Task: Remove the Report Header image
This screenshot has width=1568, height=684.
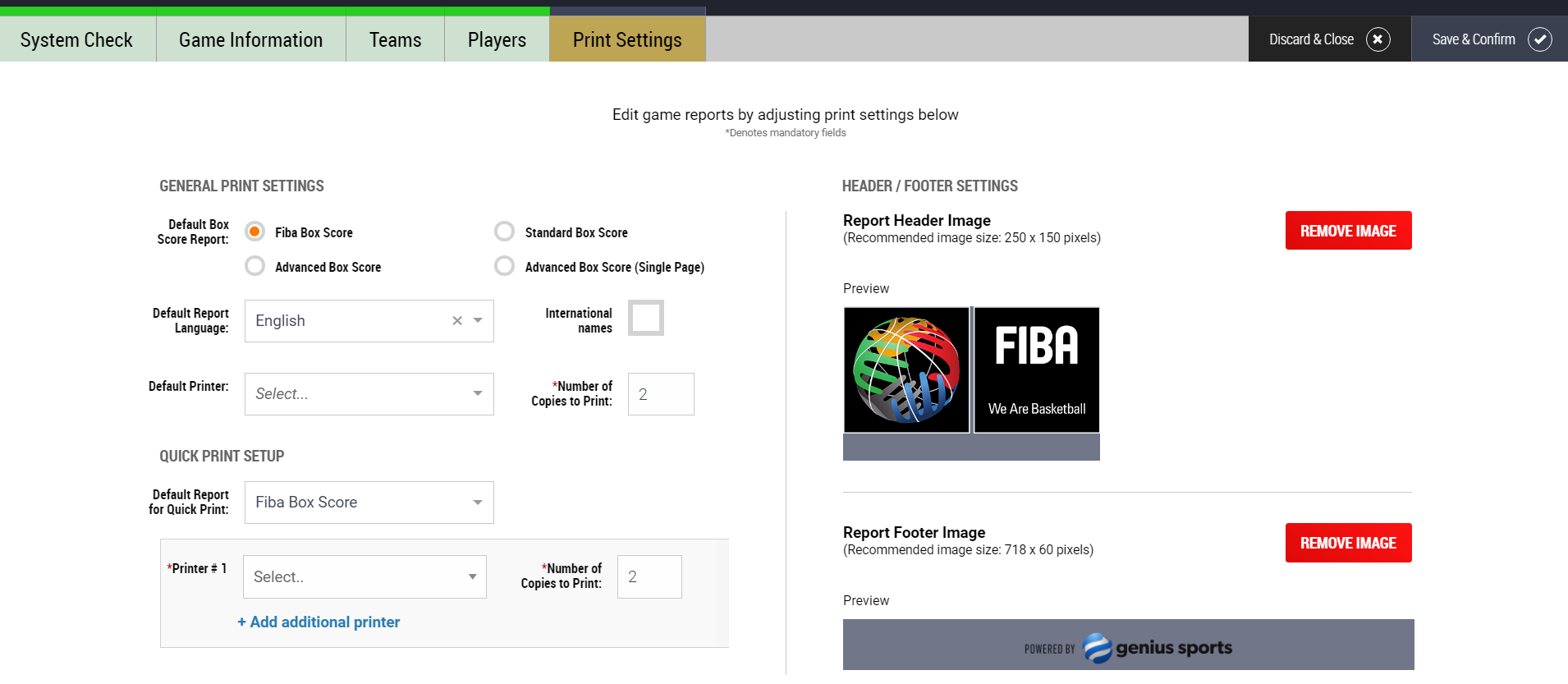Action: pos(1349,231)
